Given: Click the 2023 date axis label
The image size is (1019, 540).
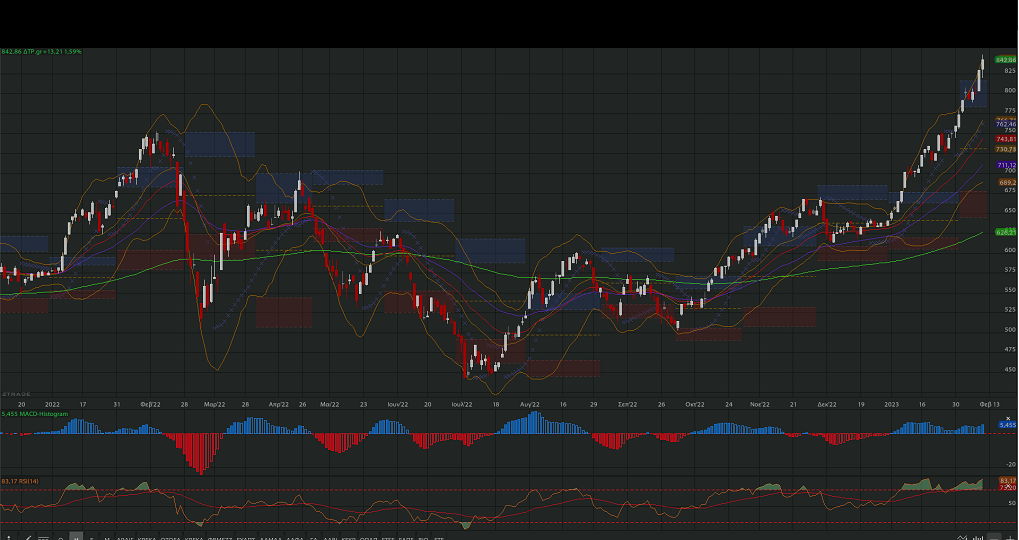Looking at the screenshot, I should pyautogui.click(x=892, y=404).
